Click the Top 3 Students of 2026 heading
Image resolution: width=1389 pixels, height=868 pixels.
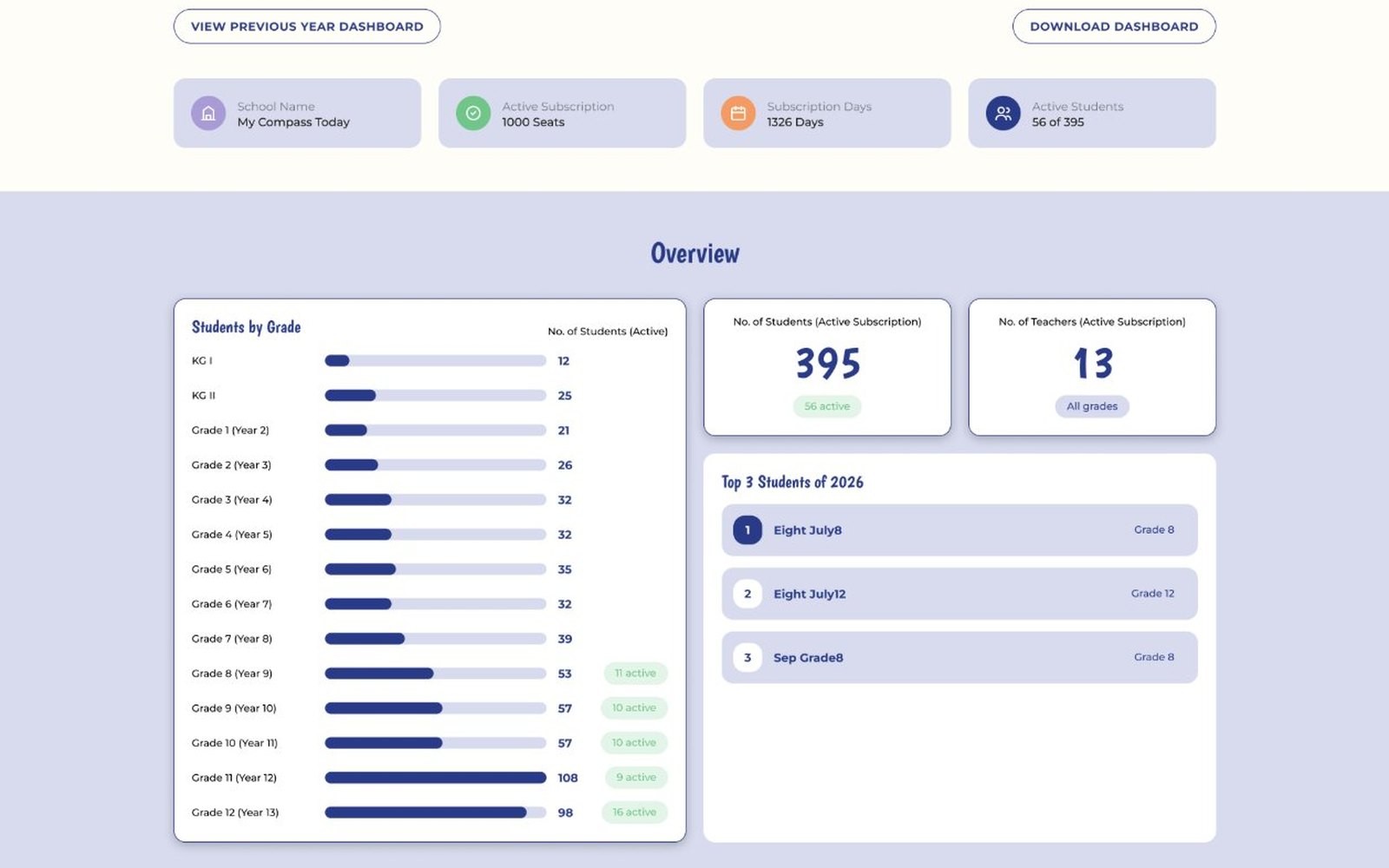792,482
